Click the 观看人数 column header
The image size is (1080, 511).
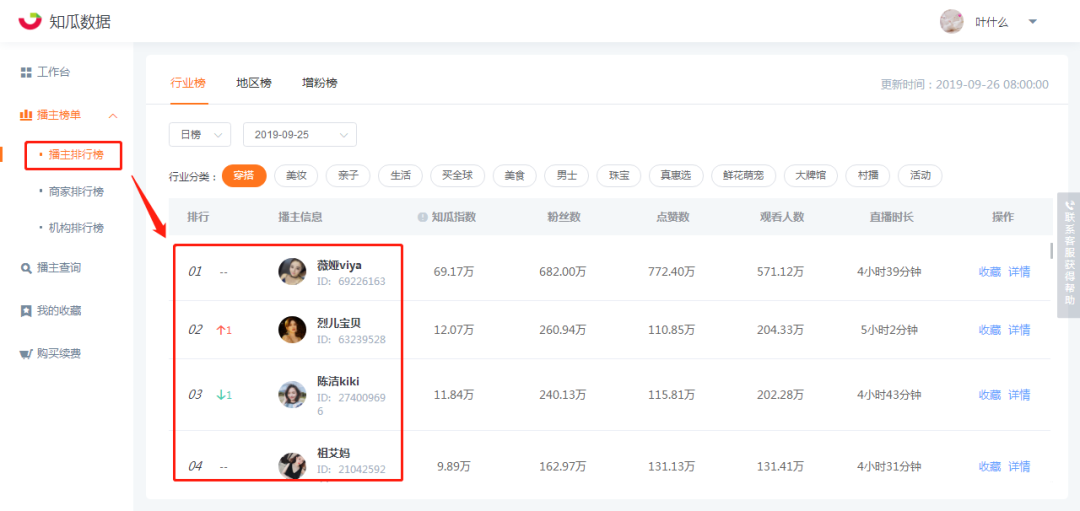coord(782,217)
